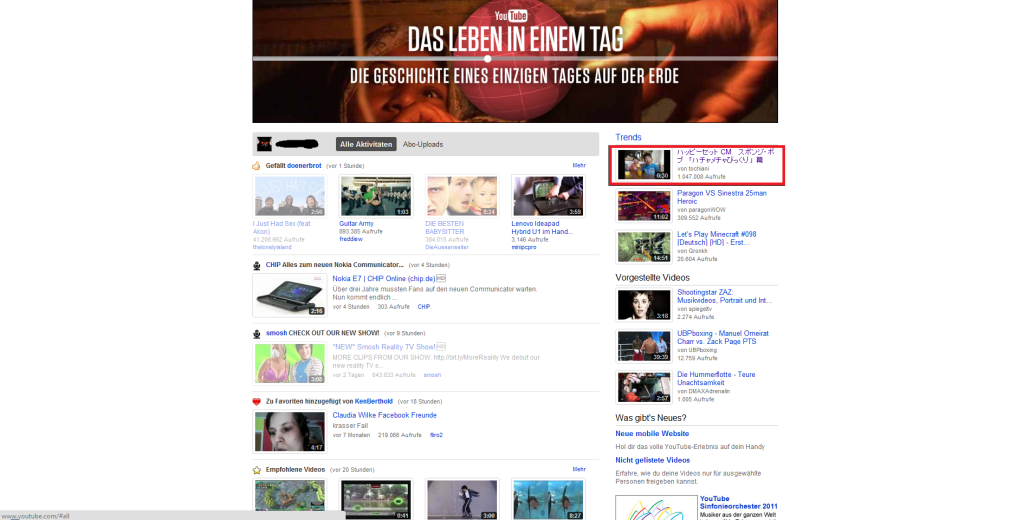The width and height of the screenshot is (1023, 520).
Task: Open flirs2 uploader link
Action: [x=436, y=435]
